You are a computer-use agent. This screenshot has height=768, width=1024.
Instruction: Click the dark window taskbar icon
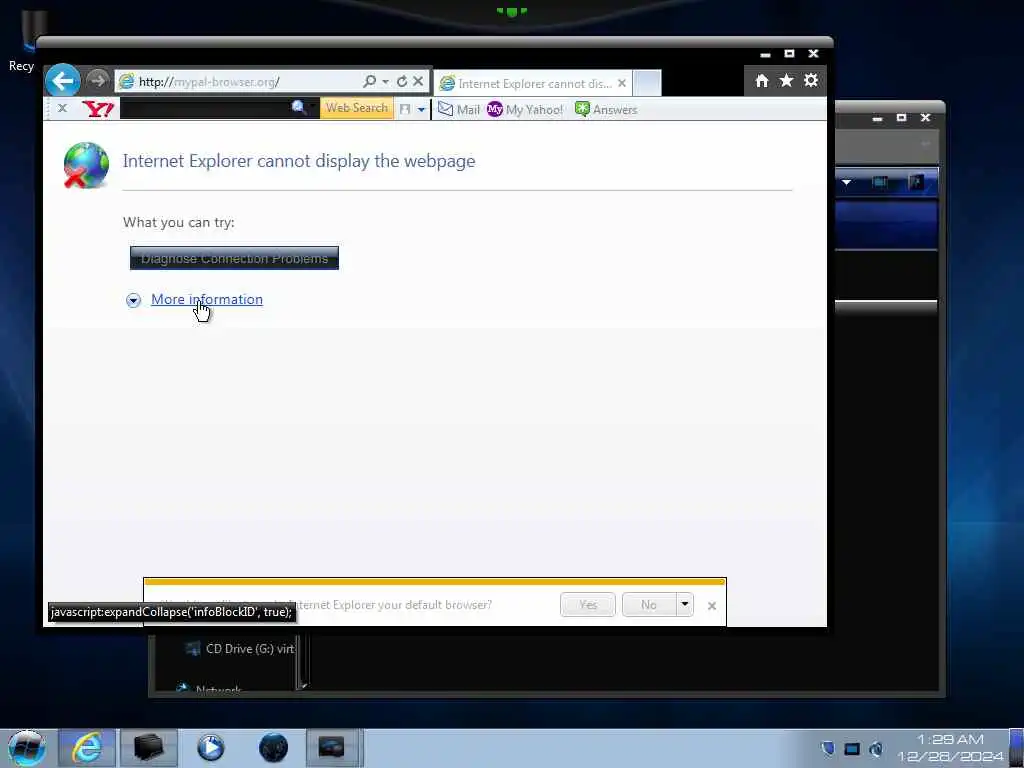[x=332, y=748]
